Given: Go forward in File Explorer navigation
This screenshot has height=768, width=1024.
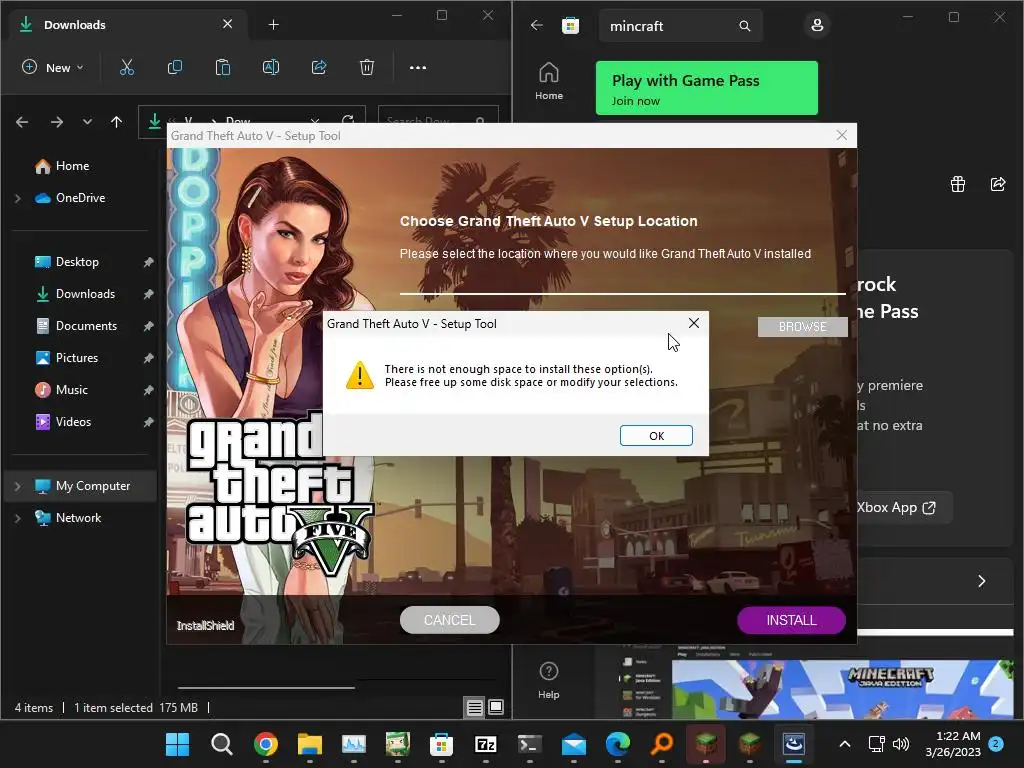Looking at the screenshot, I should click(57, 122).
